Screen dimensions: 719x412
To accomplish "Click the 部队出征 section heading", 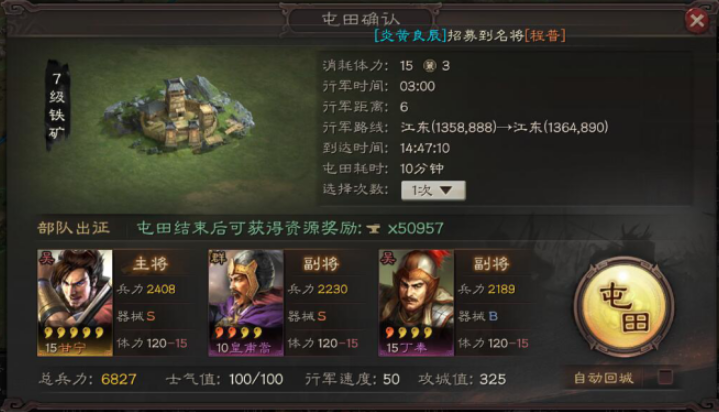I will coord(74,228).
